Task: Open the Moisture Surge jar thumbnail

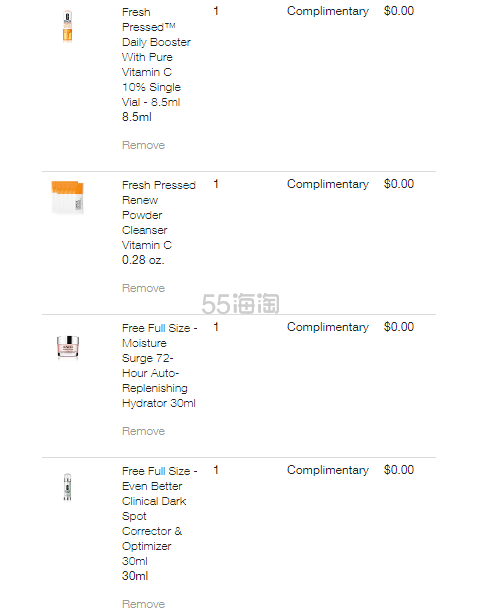Action: (x=68, y=346)
